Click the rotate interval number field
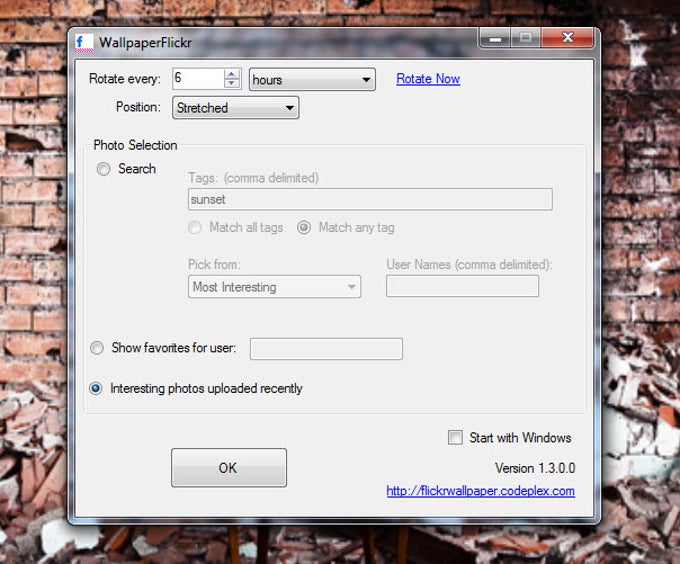 198,78
